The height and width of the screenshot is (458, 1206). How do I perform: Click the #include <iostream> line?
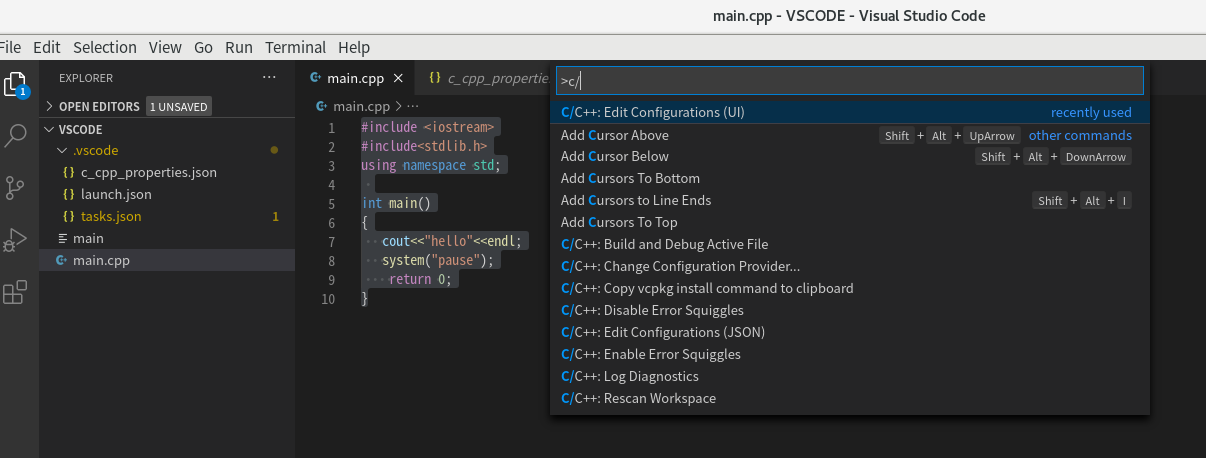(430, 127)
